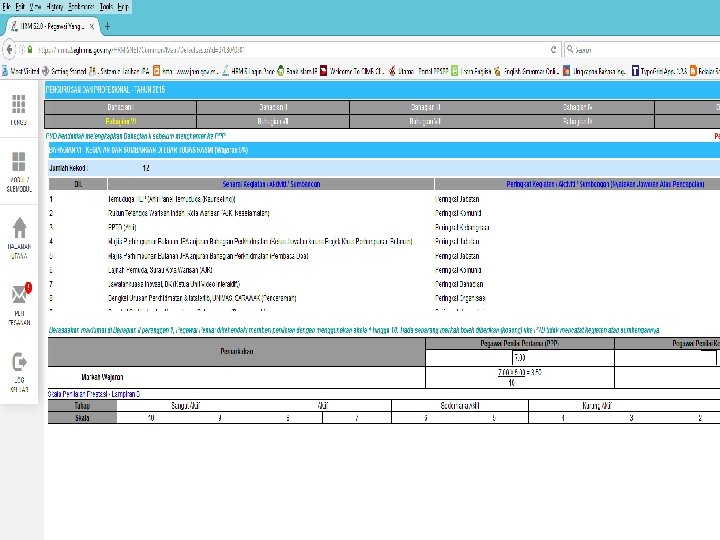Close the HRMIS browser tab

pos(92,27)
